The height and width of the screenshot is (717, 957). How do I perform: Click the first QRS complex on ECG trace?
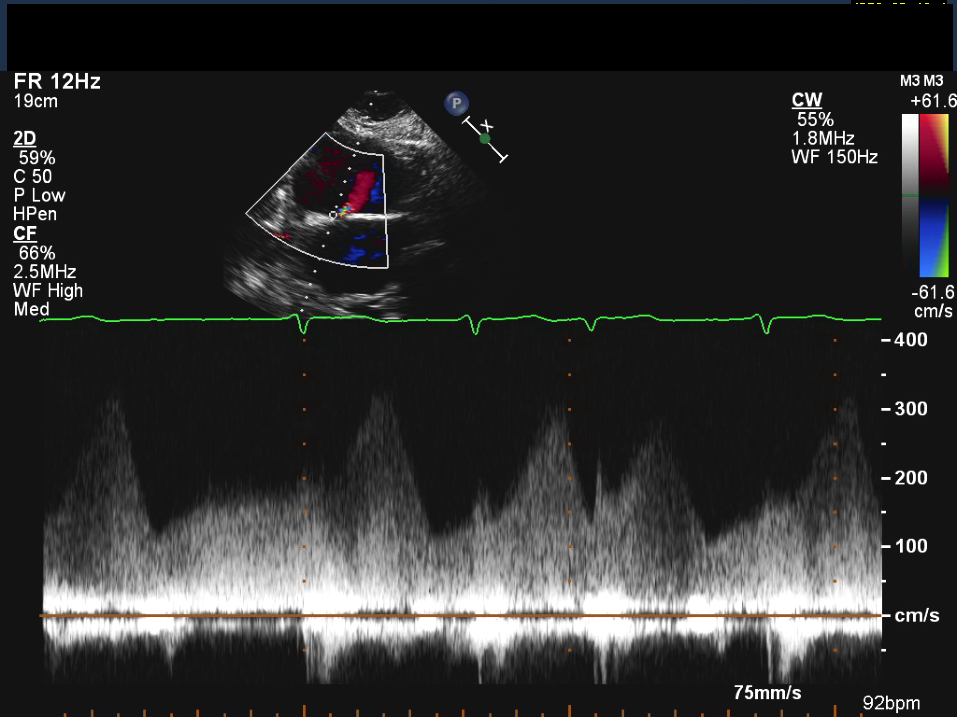(303, 322)
